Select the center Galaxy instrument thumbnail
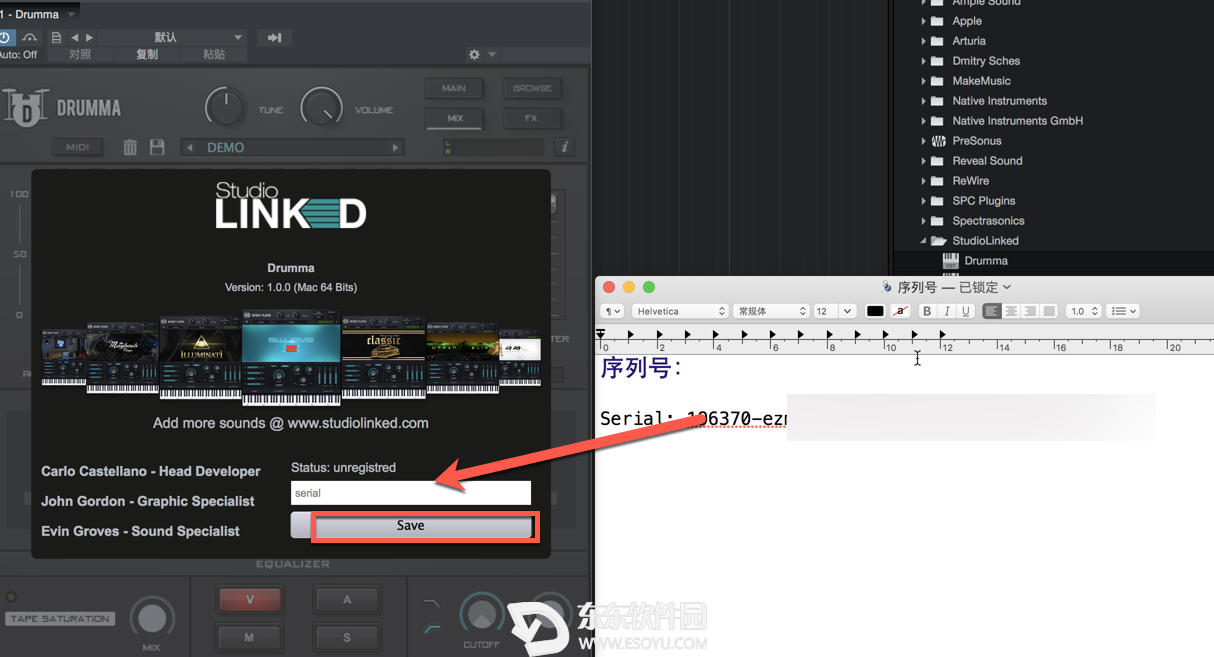 [291, 359]
